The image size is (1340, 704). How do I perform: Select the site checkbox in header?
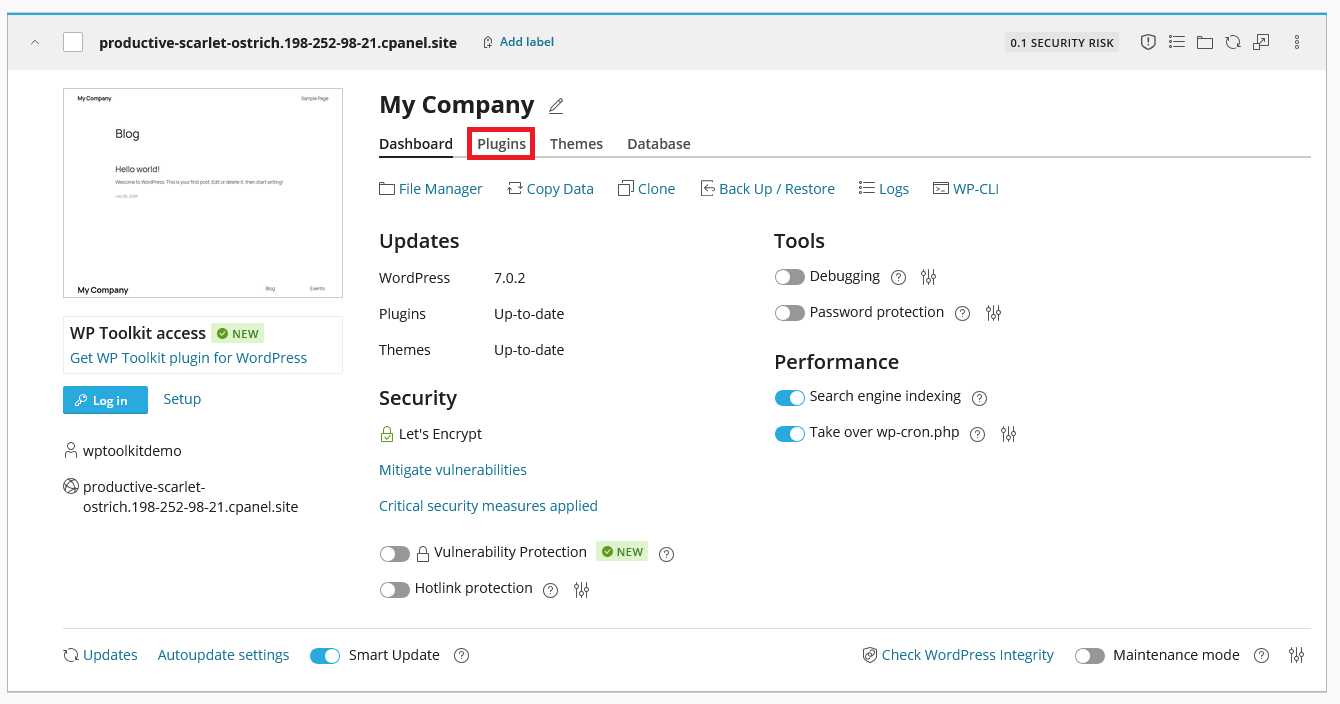point(73,42)
